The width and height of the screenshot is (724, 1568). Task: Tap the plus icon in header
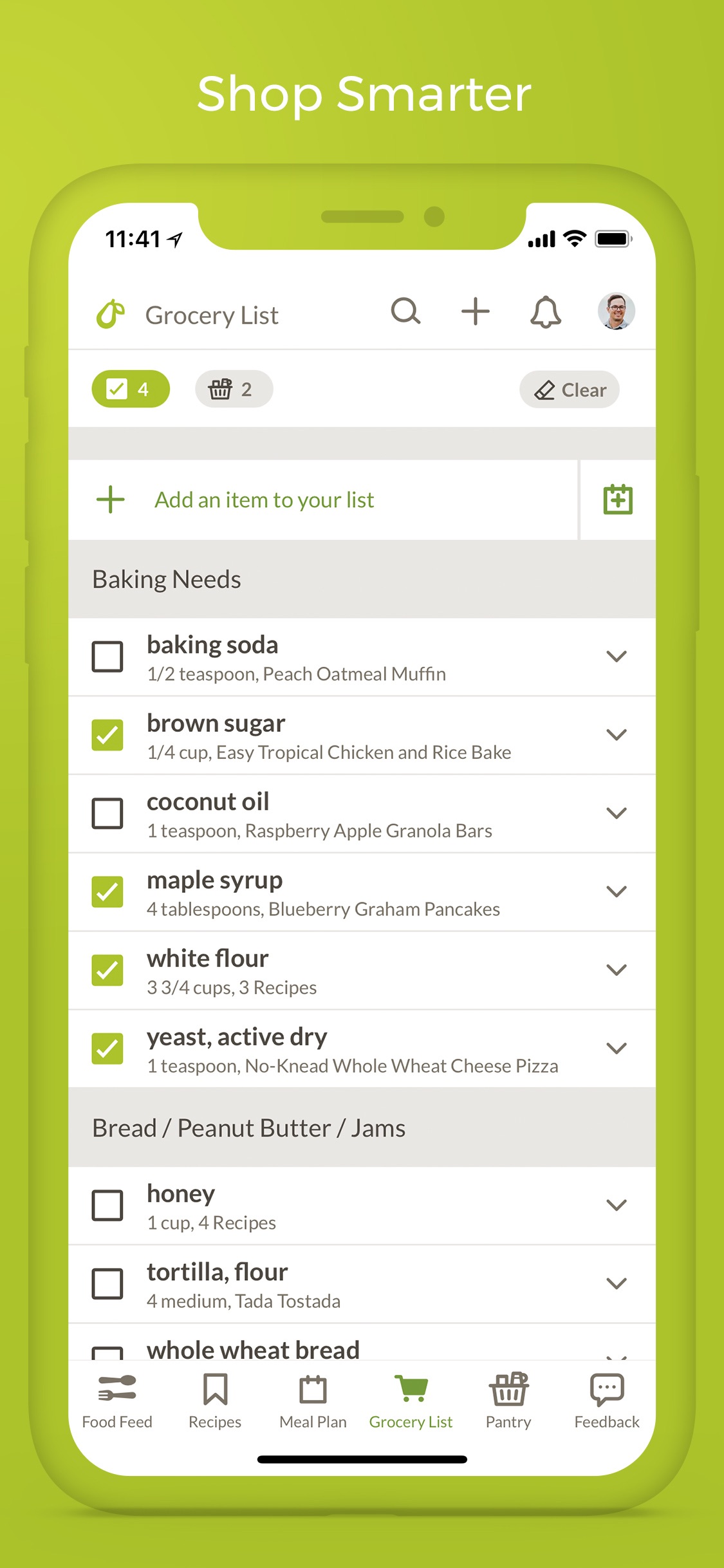476,312
